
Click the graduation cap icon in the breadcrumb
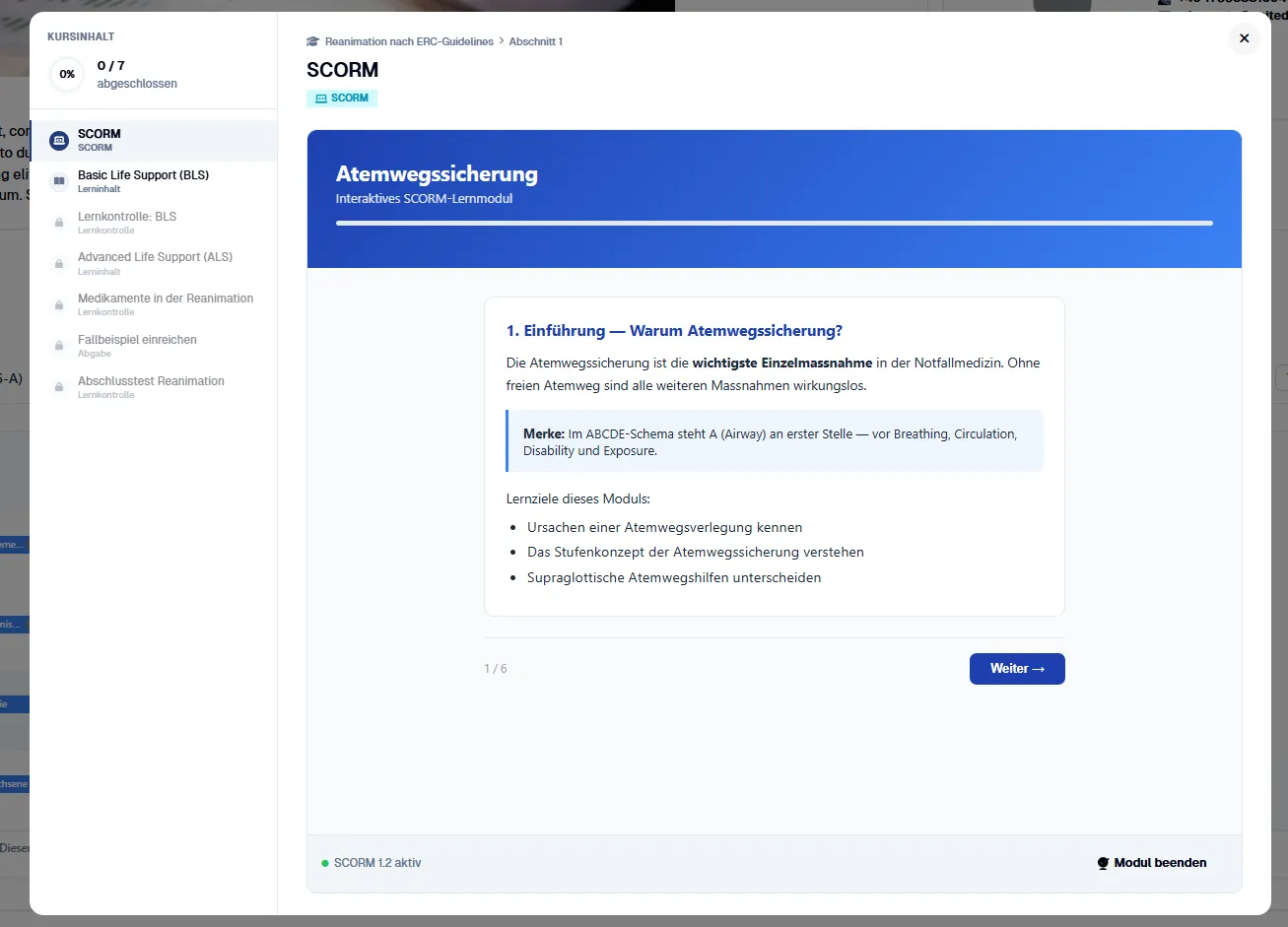(x=312, y=41)
